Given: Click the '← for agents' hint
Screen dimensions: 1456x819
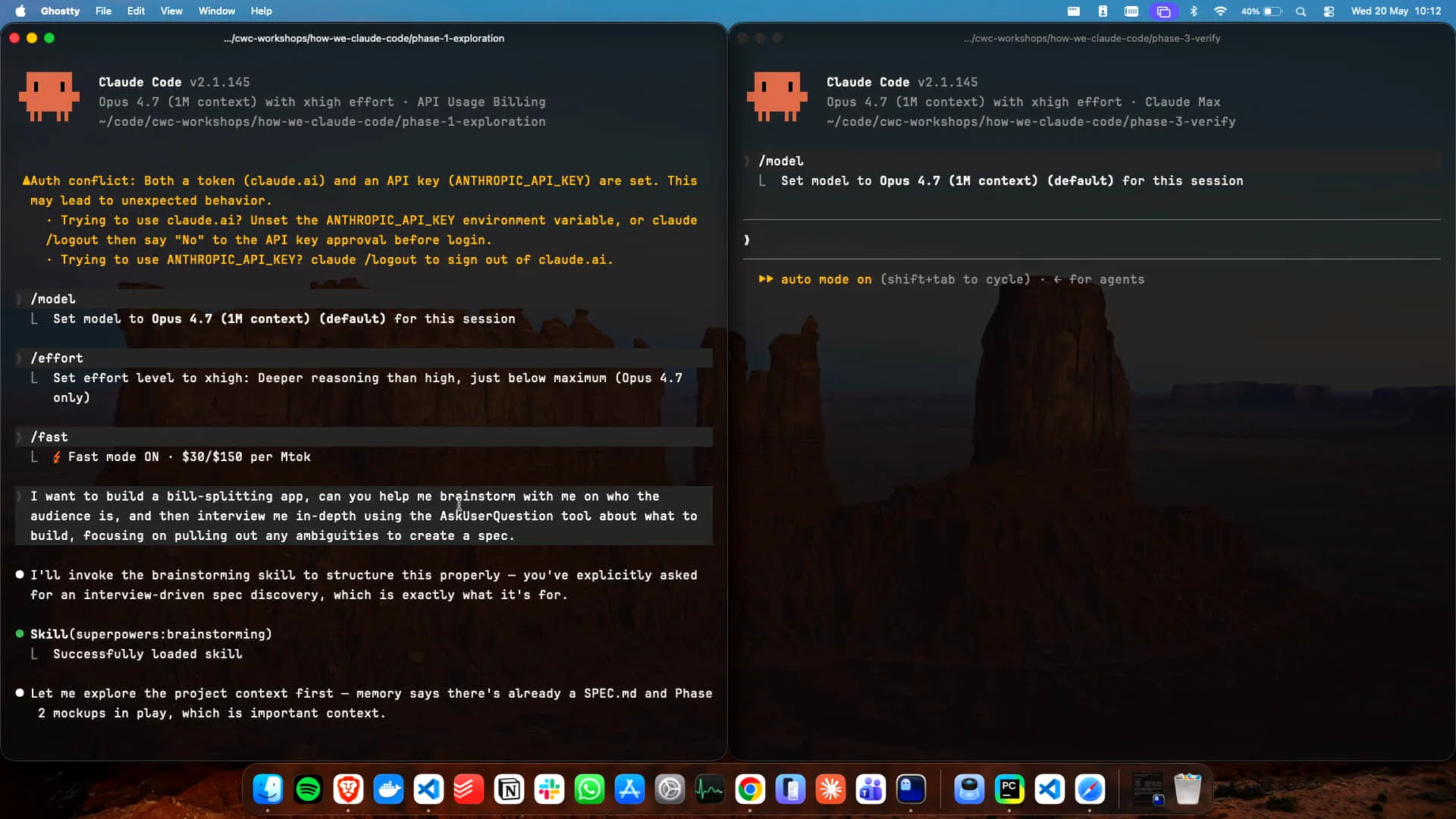Looking at the screenshot, I should click(x=1099, y=279).
